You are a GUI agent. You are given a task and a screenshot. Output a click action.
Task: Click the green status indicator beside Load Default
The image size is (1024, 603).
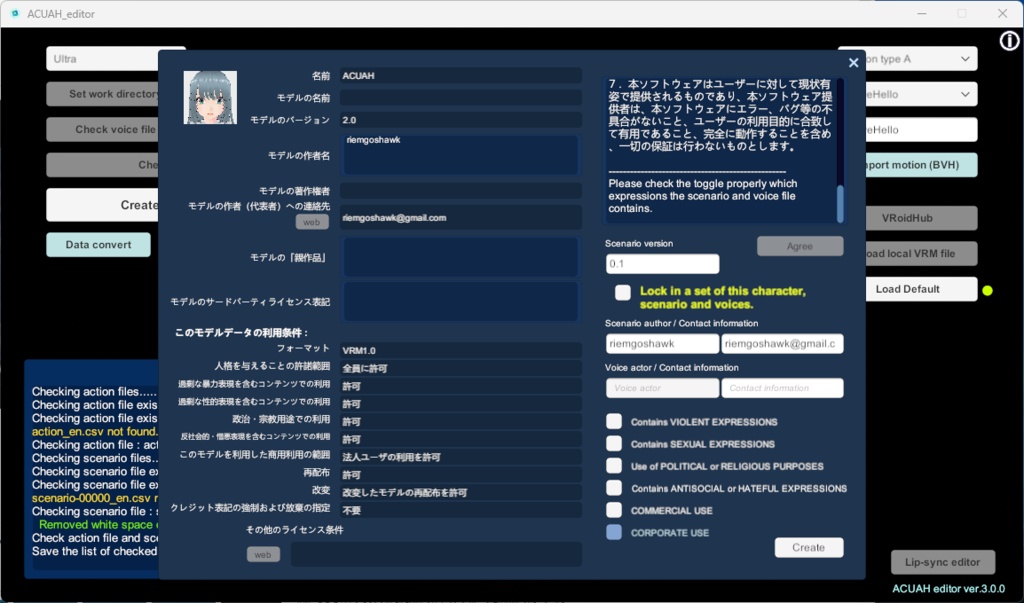click(987, 289)
